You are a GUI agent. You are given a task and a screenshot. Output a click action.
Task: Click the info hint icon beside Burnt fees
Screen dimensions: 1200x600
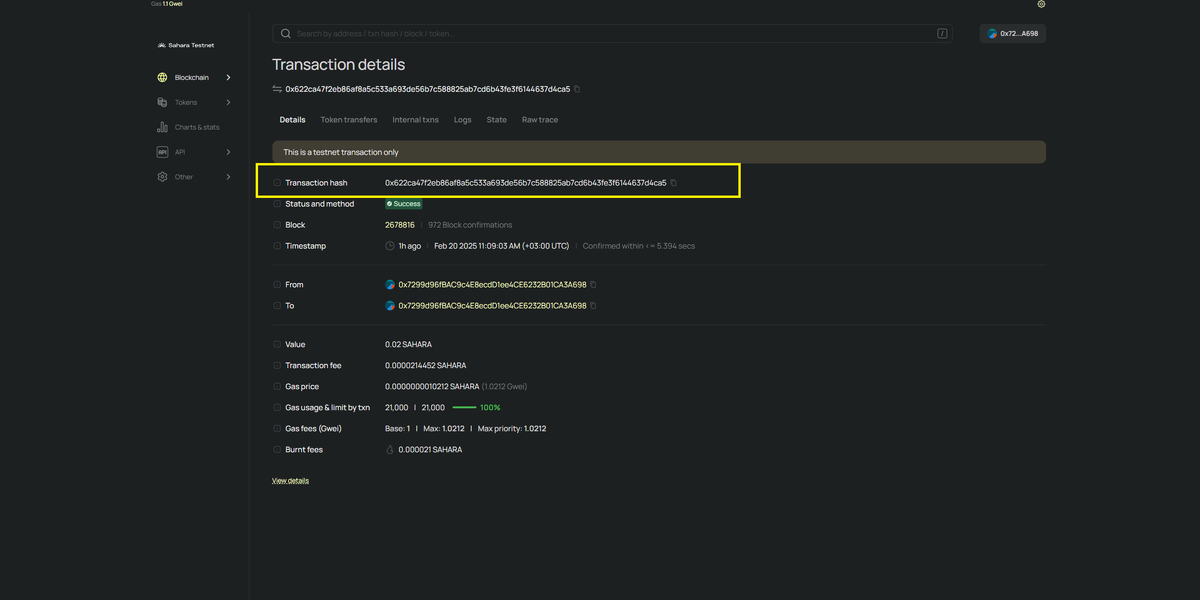point(277,450)
